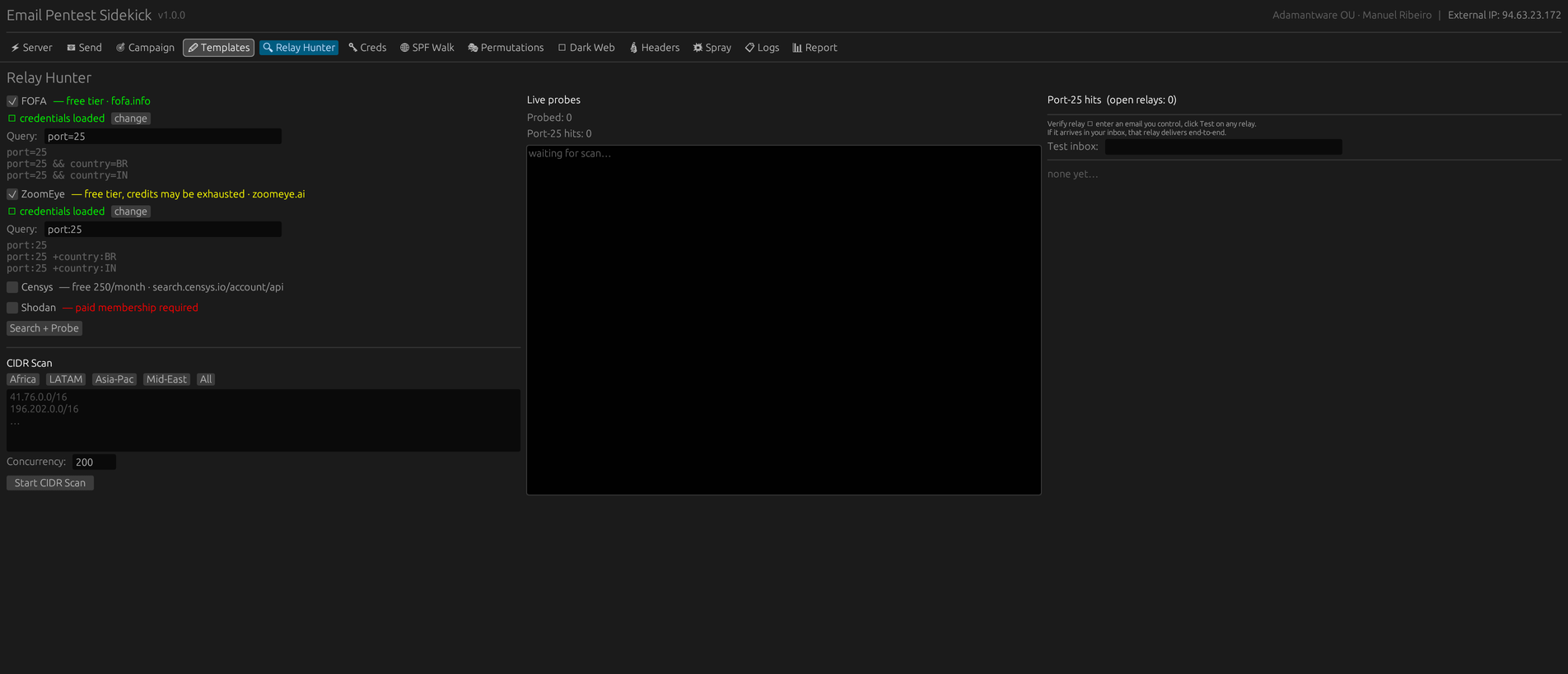Switch to the Campaign tab
The height and width of the screenshot is (674, 1568).
(145, 48)
